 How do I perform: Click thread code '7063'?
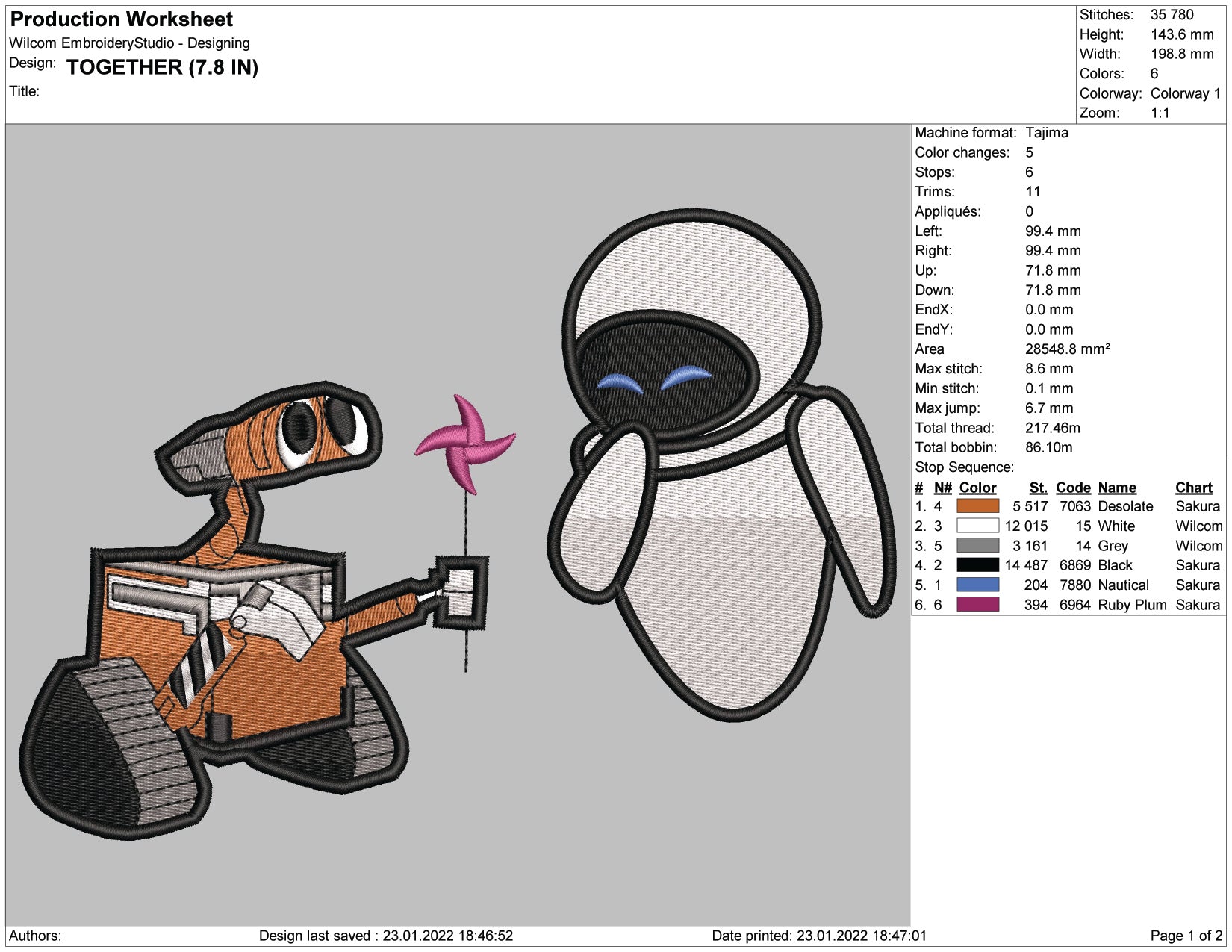coord(1074,506)
